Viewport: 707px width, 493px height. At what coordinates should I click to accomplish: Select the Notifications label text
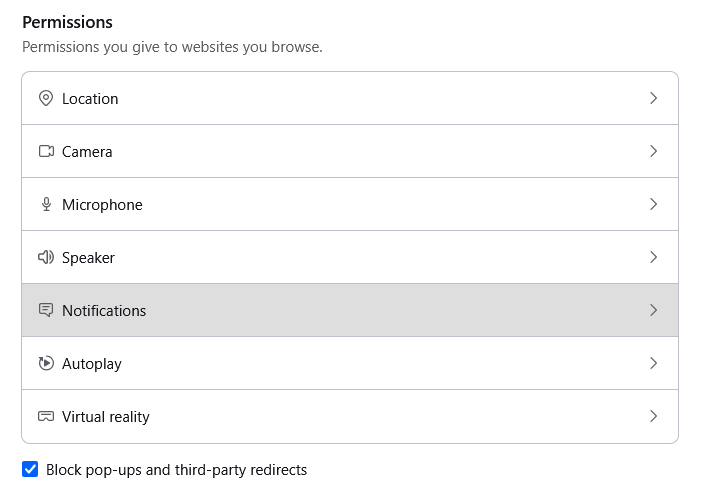(104, 311)
